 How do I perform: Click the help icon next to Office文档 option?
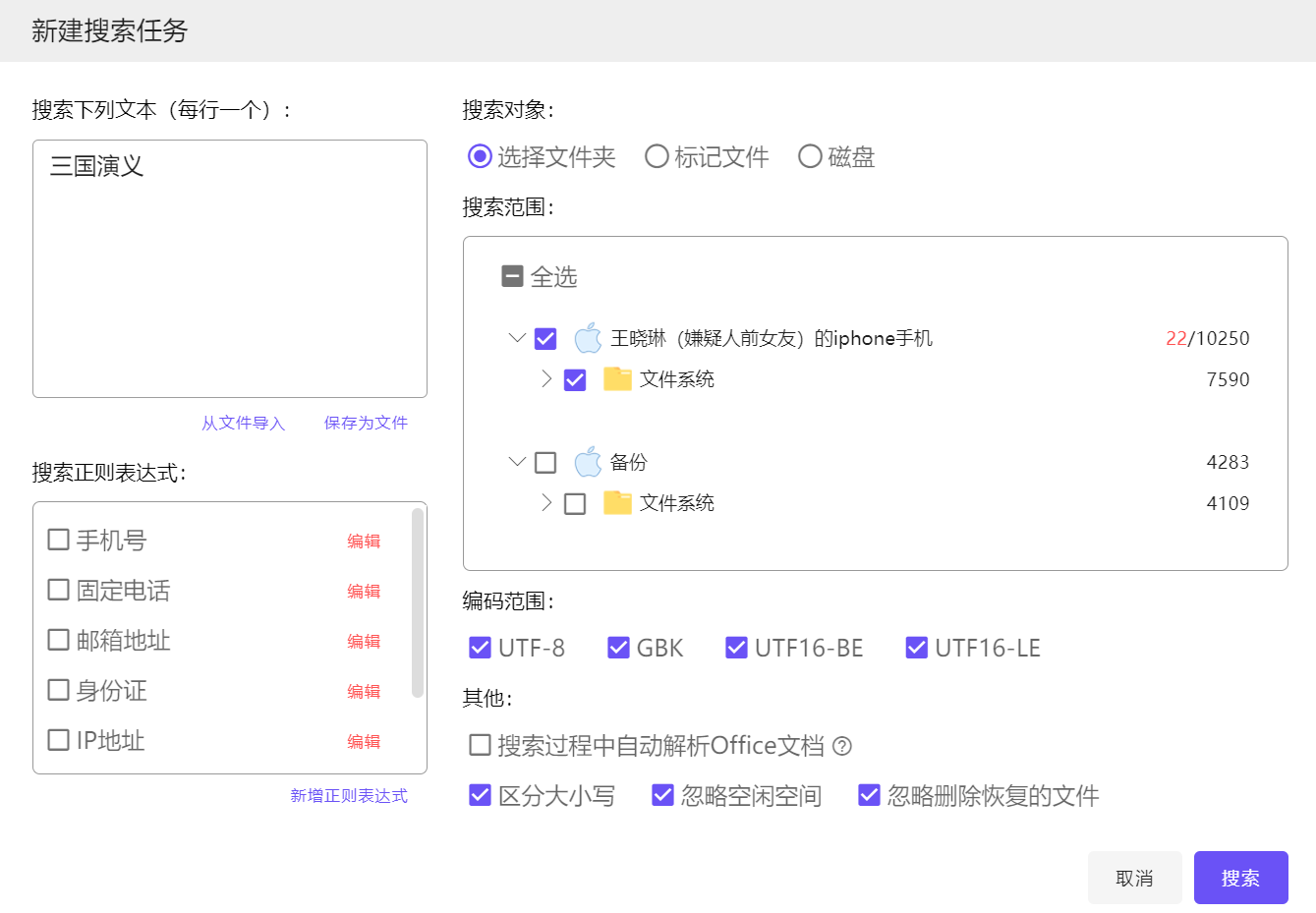(842, 746)
